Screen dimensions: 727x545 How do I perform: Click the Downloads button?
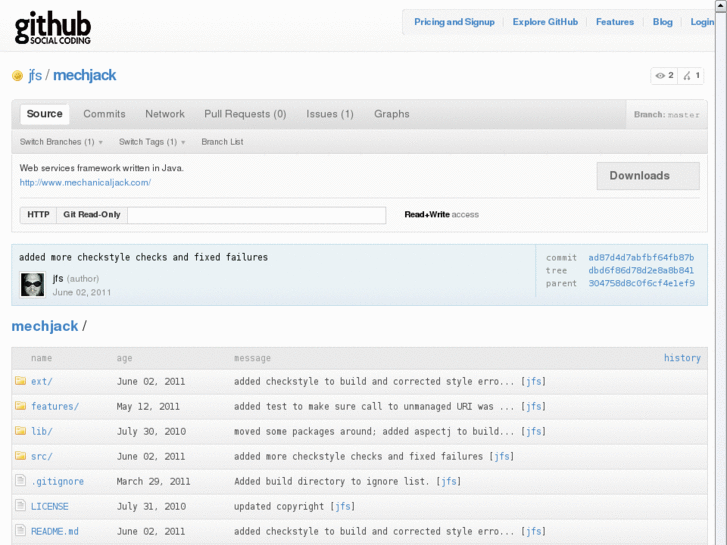(x=648, y=176)
